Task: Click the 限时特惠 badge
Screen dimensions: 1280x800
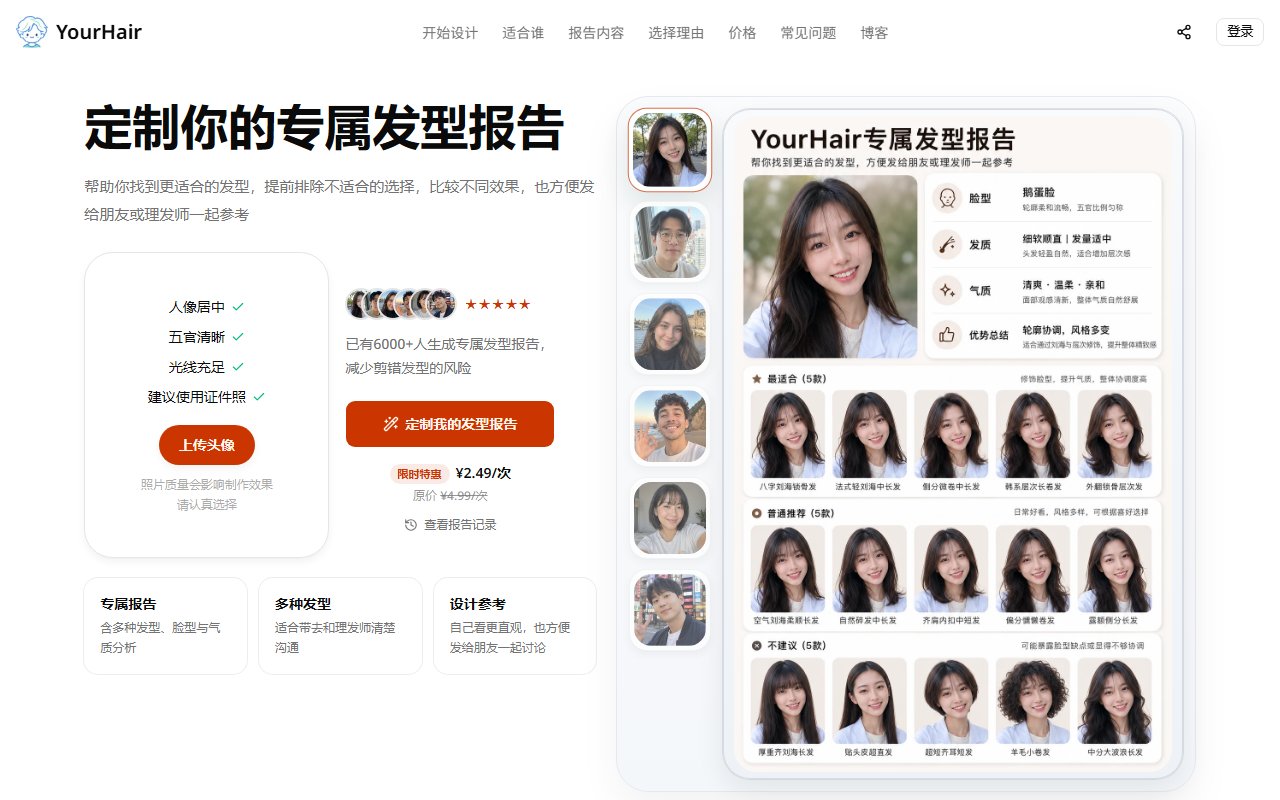Action: pyautogui.click(x=418, y=474)
